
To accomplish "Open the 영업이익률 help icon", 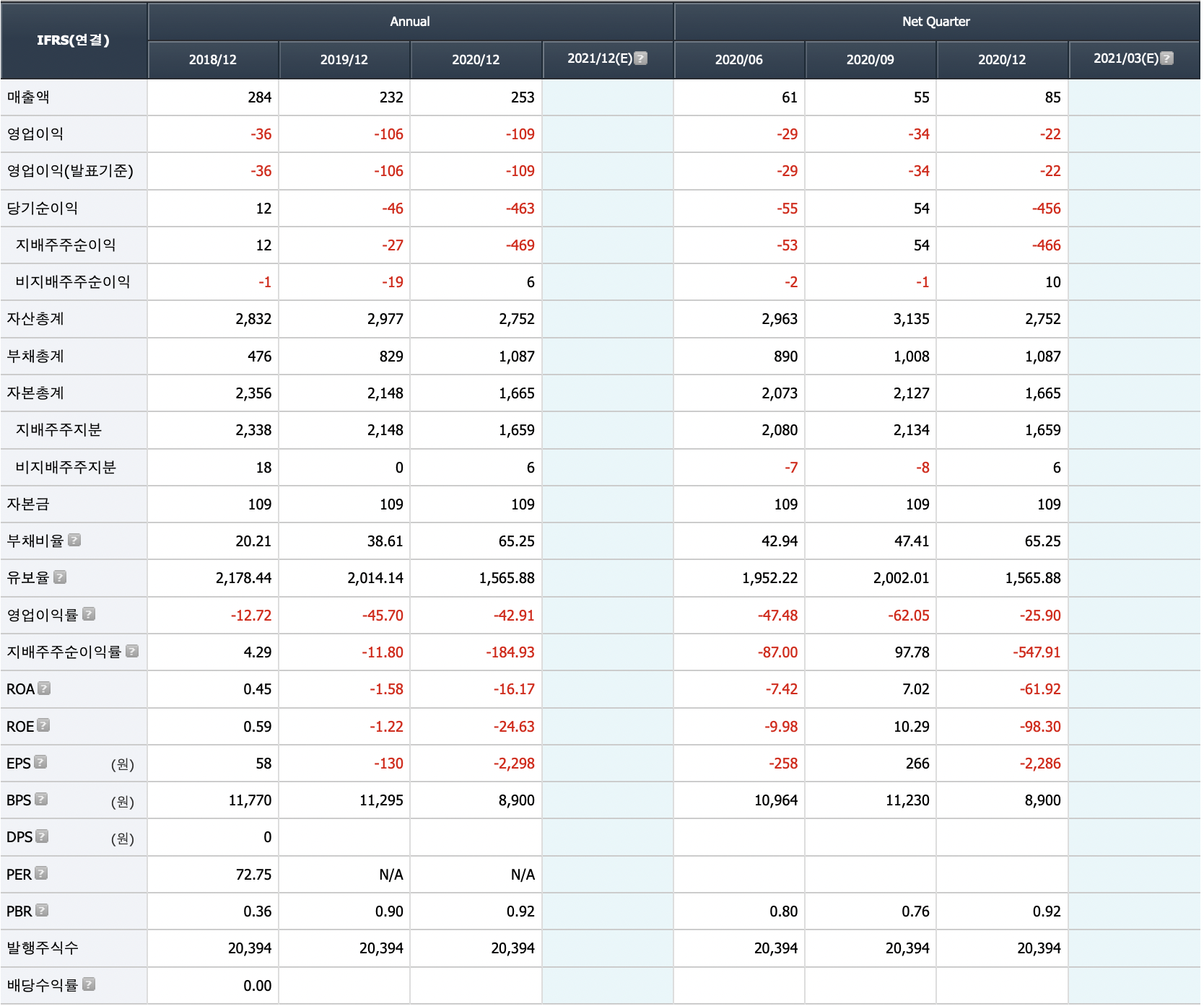I will pos(89,614).
